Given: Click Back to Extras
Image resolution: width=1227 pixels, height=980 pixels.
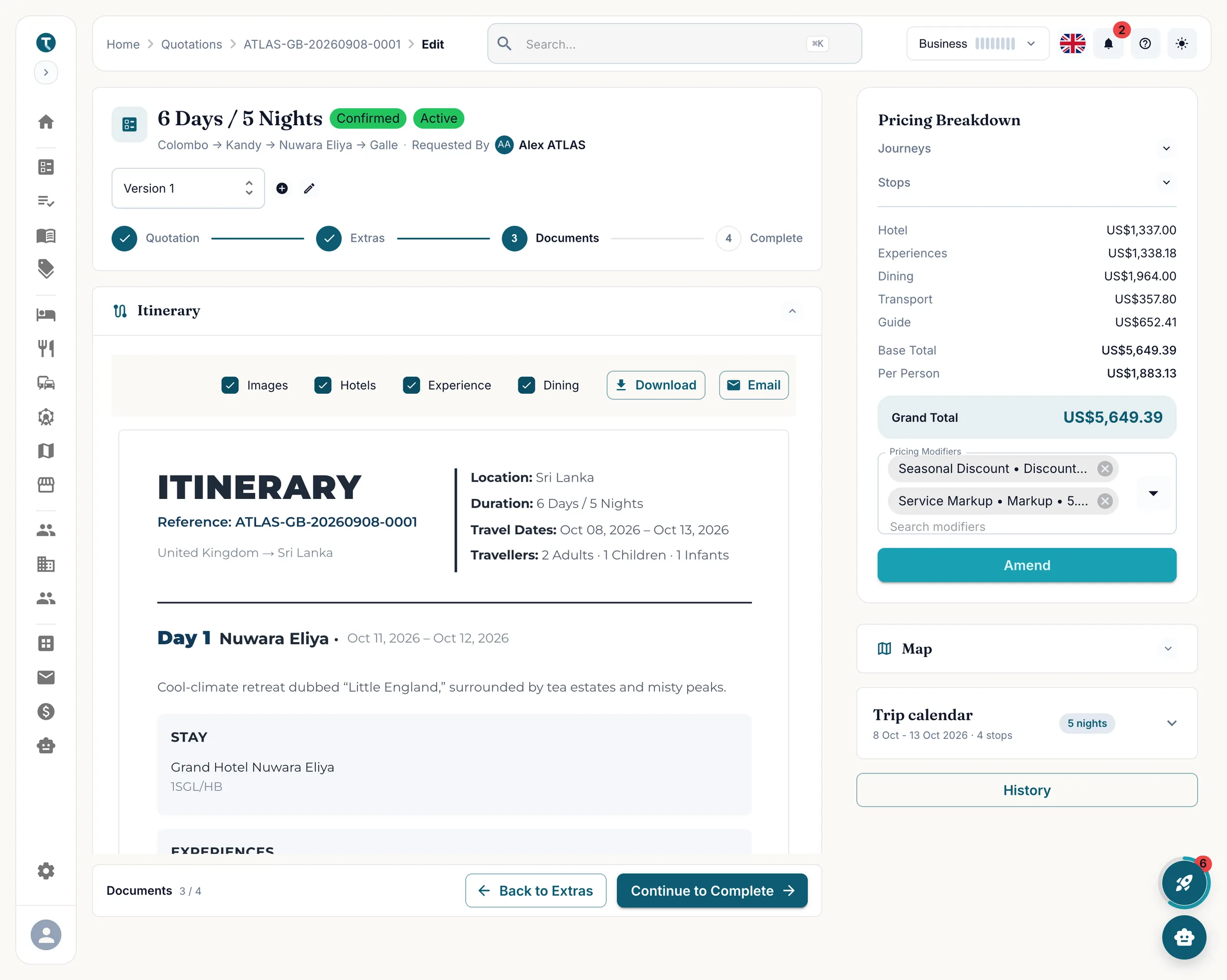Looking at the screenshot, I should pyautogui.click(x=535, y=891).
